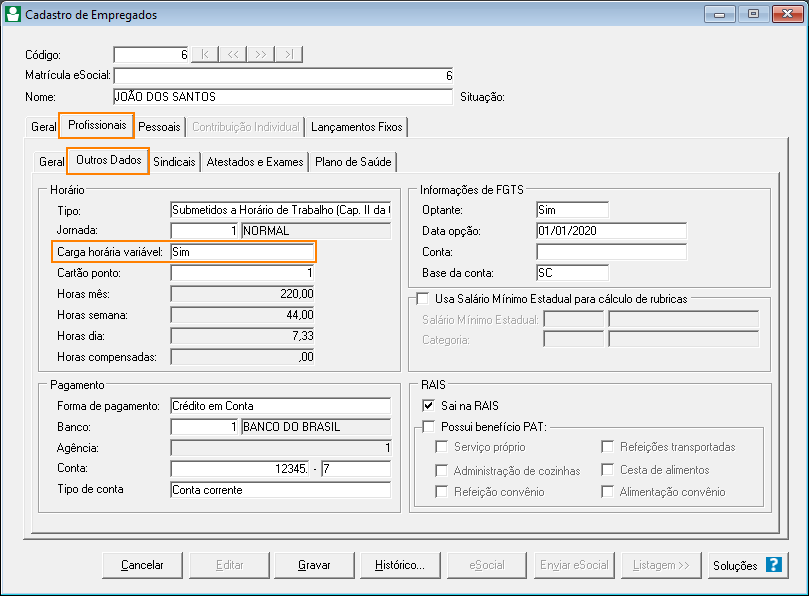Screen dimensions: 809x596
Task: Save the record with the Gravar button
Action: 313,565
